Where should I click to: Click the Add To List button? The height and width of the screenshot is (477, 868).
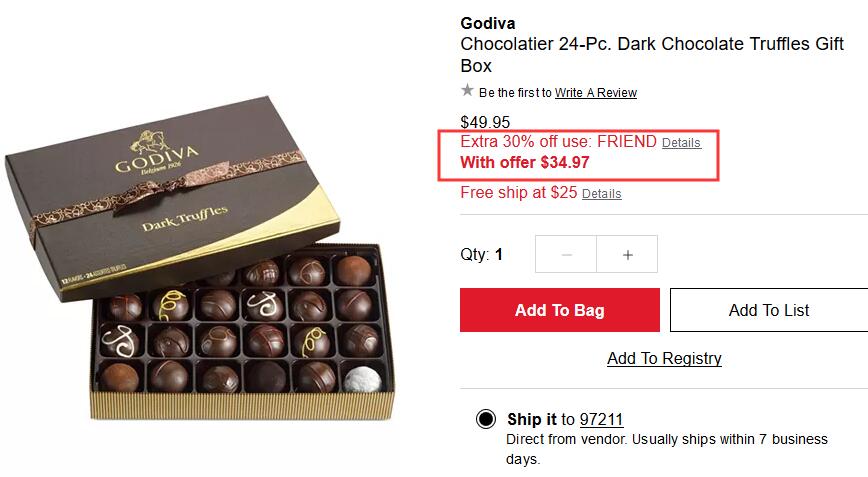pos(769,310)
